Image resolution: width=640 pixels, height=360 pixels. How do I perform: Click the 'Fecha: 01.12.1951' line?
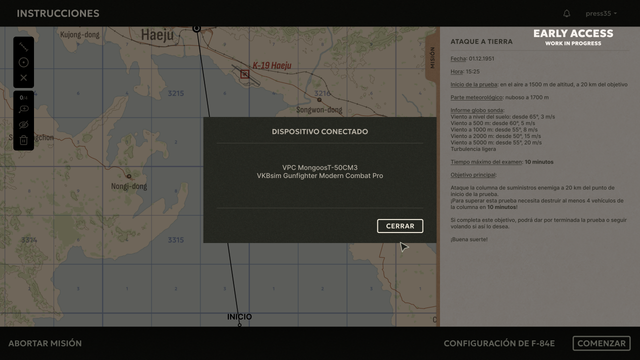tap(472, 58)
